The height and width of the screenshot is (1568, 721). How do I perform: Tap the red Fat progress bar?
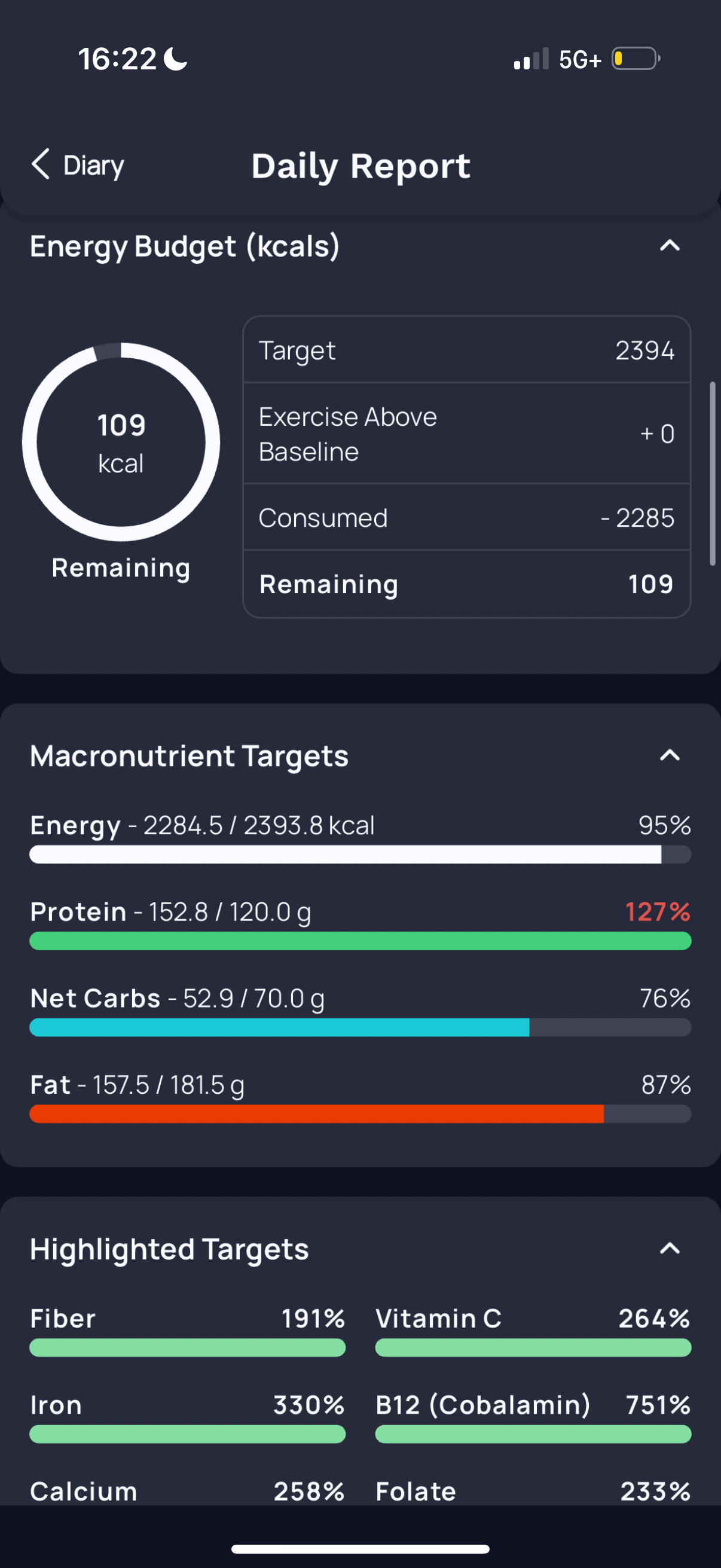360,1114
